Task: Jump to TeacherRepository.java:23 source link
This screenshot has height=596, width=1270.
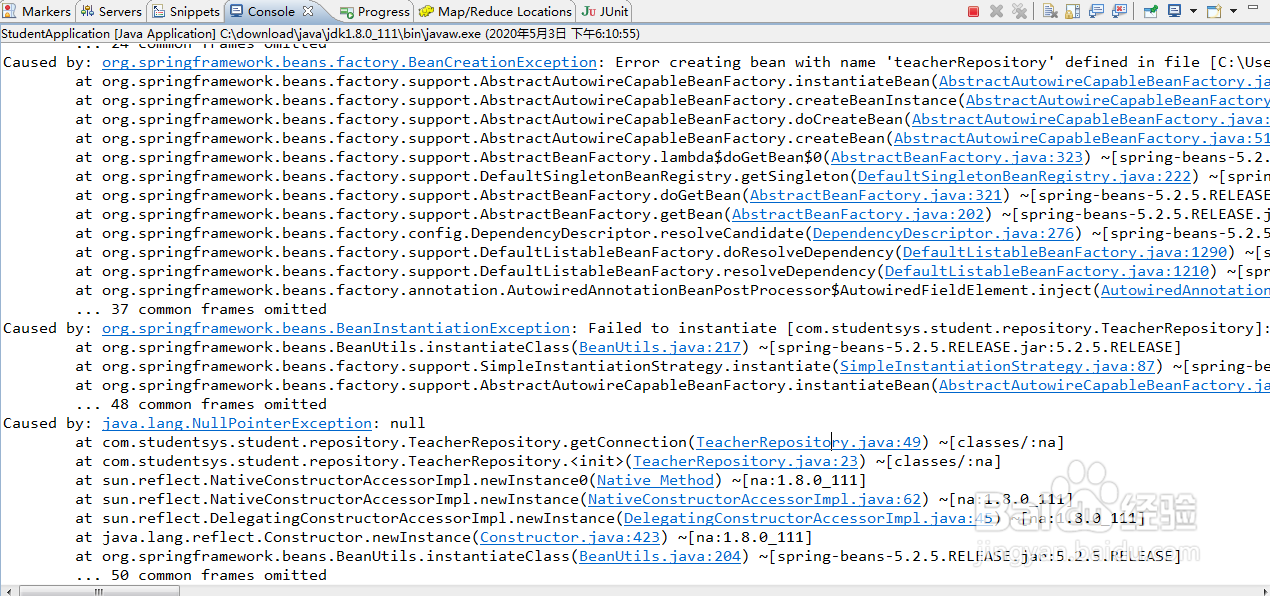Action: click(x=746, y=461)
